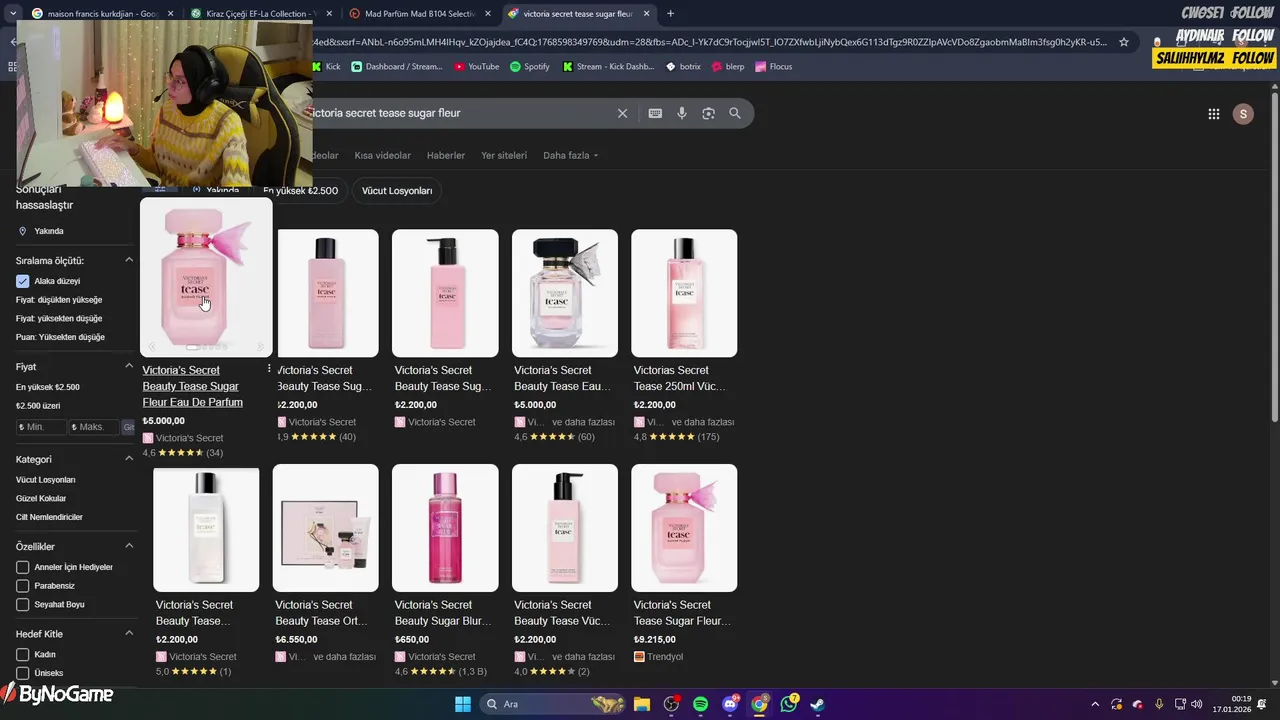Collapse the Özellikler filter section
This screenshot has height=720, width=1280.
point(129,546)
